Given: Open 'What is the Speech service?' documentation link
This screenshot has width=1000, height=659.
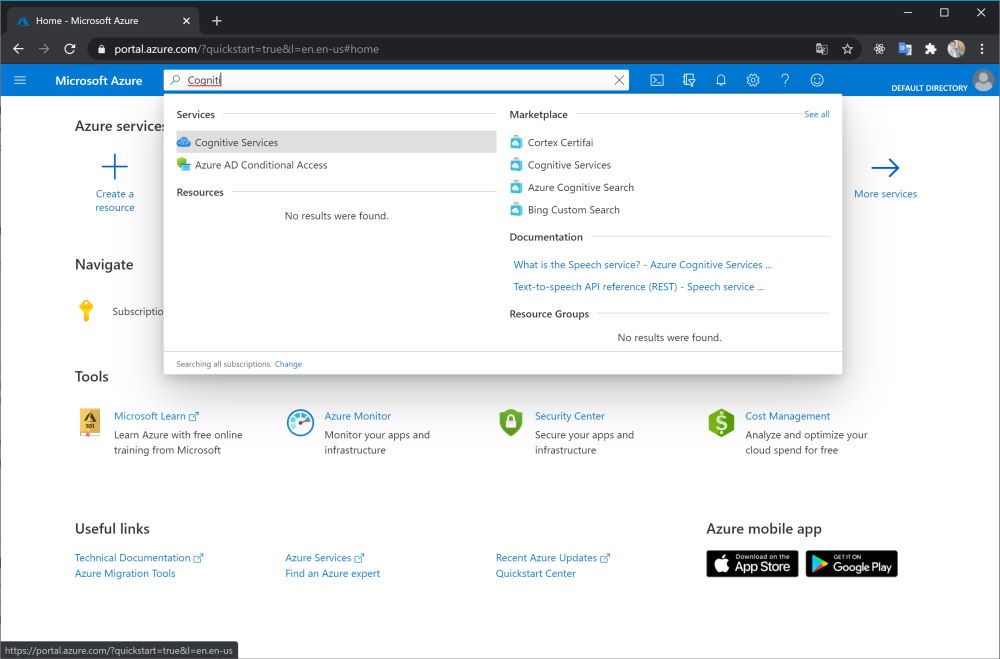Looking at the screenshot, I should 642,264.
